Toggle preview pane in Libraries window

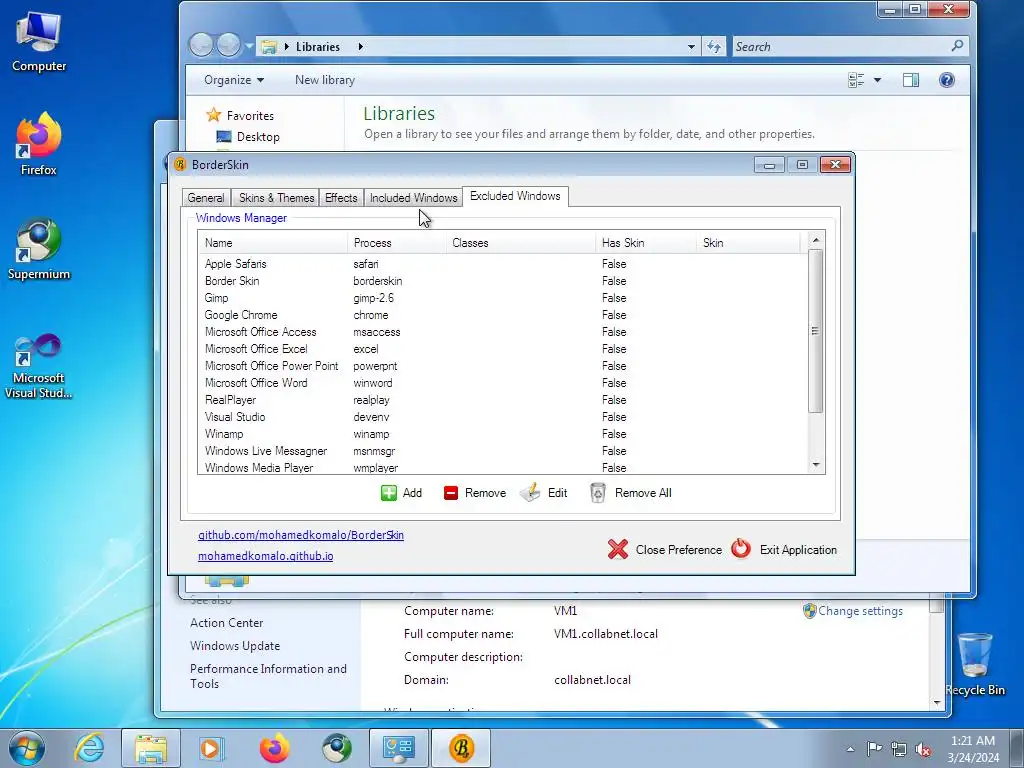[911, 80]
